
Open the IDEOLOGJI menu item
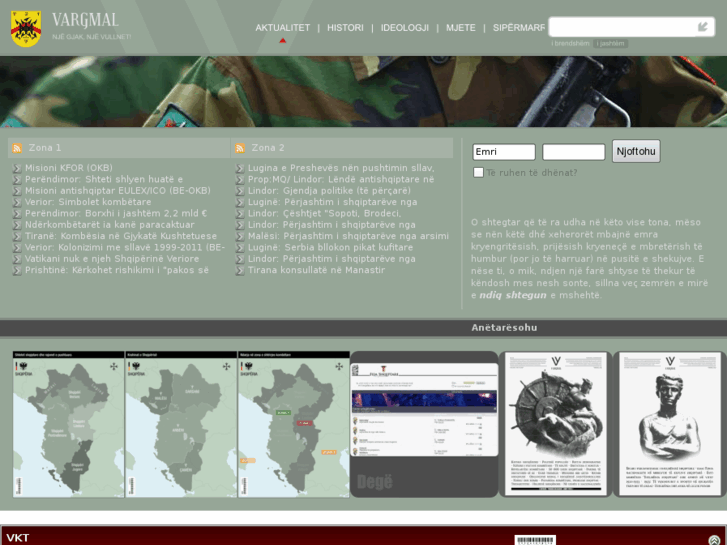pyautogui.click(x=404, y=28)
